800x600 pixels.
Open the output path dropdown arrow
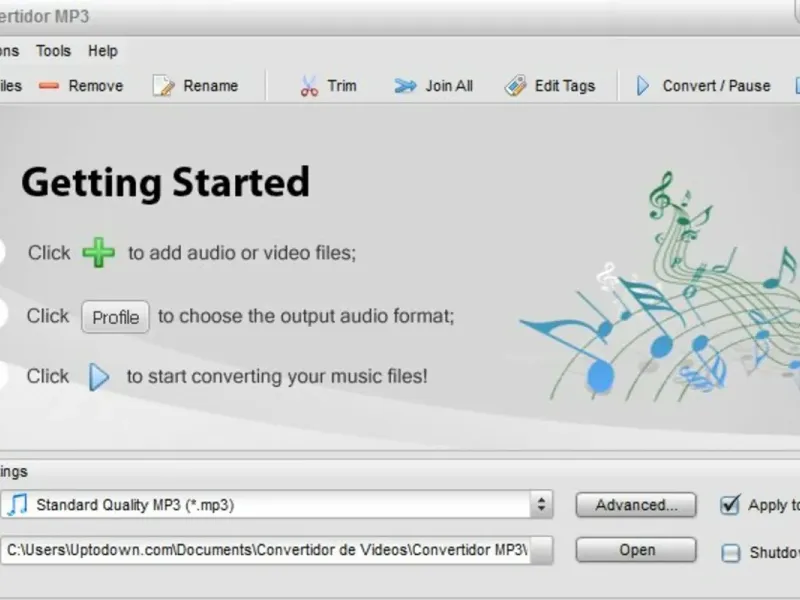(x=541, y=550)
